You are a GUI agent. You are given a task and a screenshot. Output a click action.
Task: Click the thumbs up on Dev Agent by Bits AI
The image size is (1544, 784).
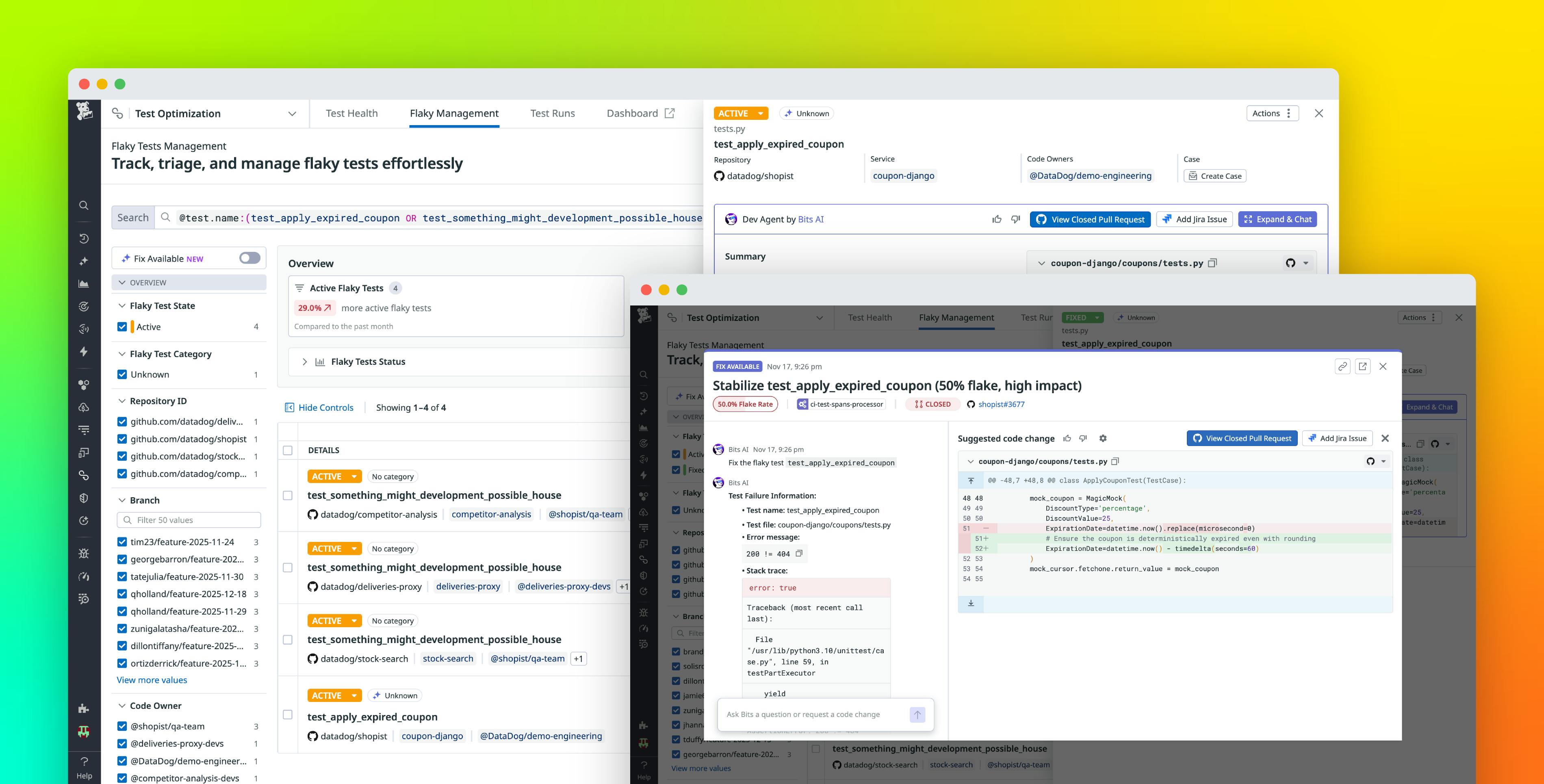(996, 219)
